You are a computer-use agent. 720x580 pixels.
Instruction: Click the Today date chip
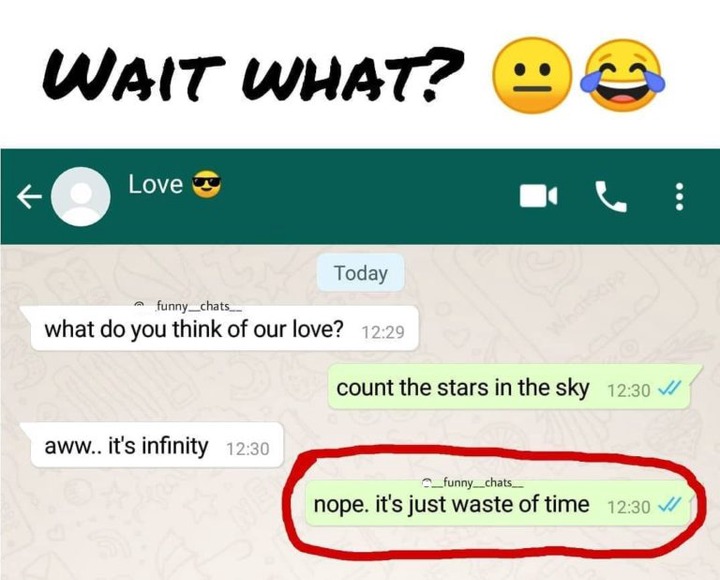[x=361, y=273]
